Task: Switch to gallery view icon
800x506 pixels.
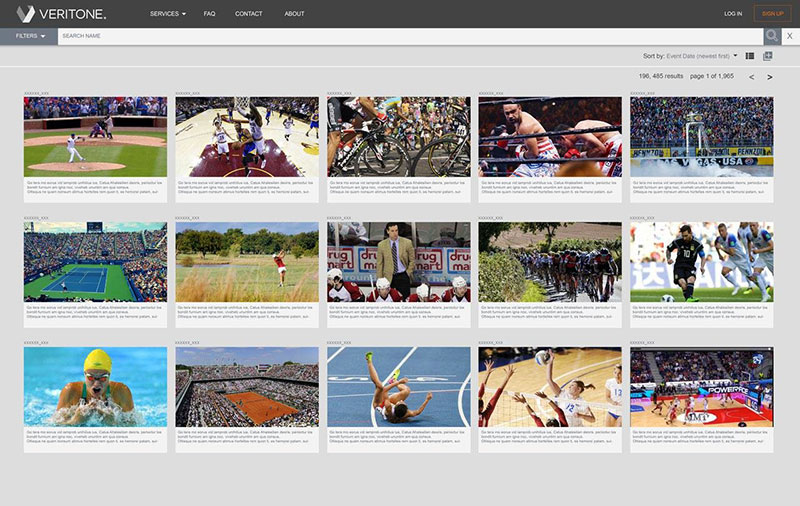Action: click(768, 56)
